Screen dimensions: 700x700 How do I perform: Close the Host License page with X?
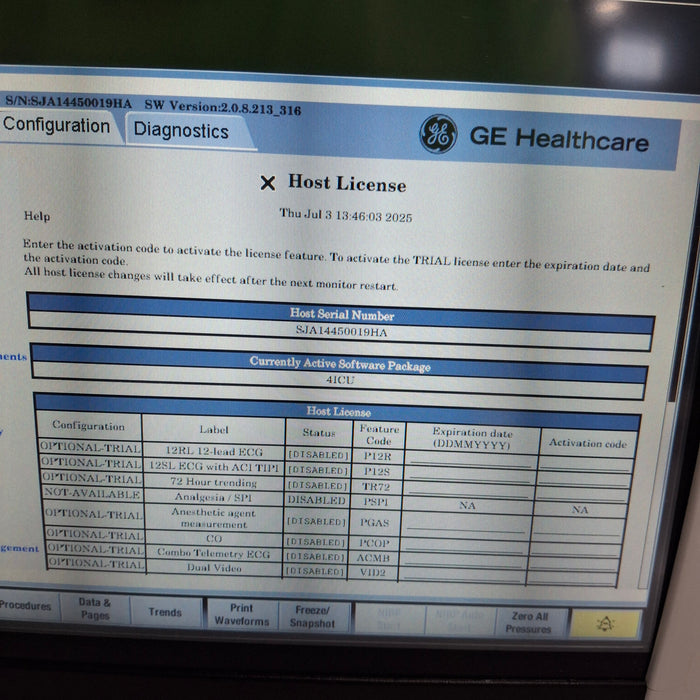click(268, 183)
